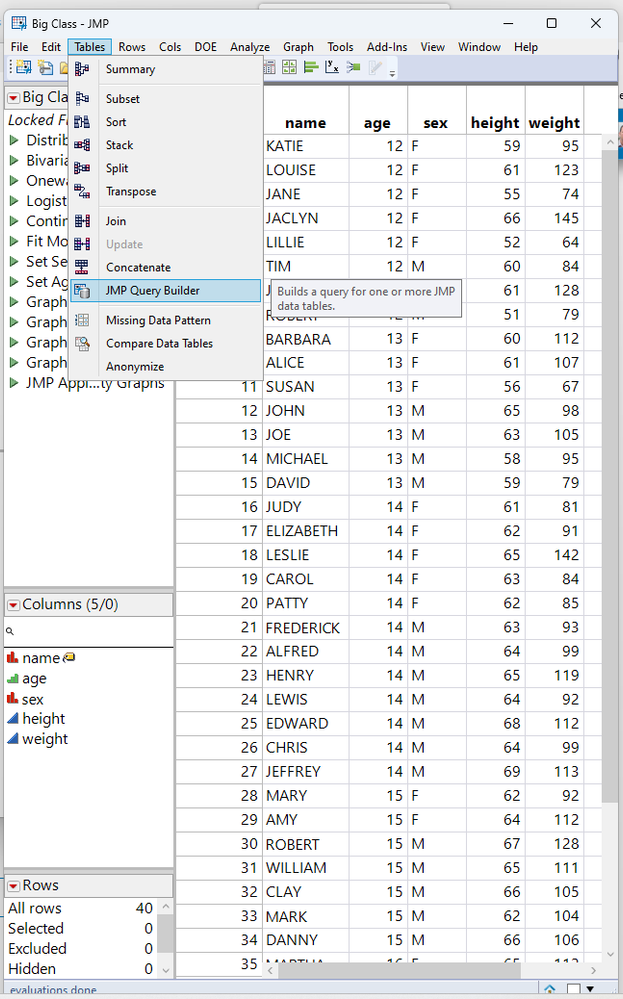This screenshot has height=999, width=623.
Task: Open the Rows menu
Action: pyautogui.click(x=132, y=47)
